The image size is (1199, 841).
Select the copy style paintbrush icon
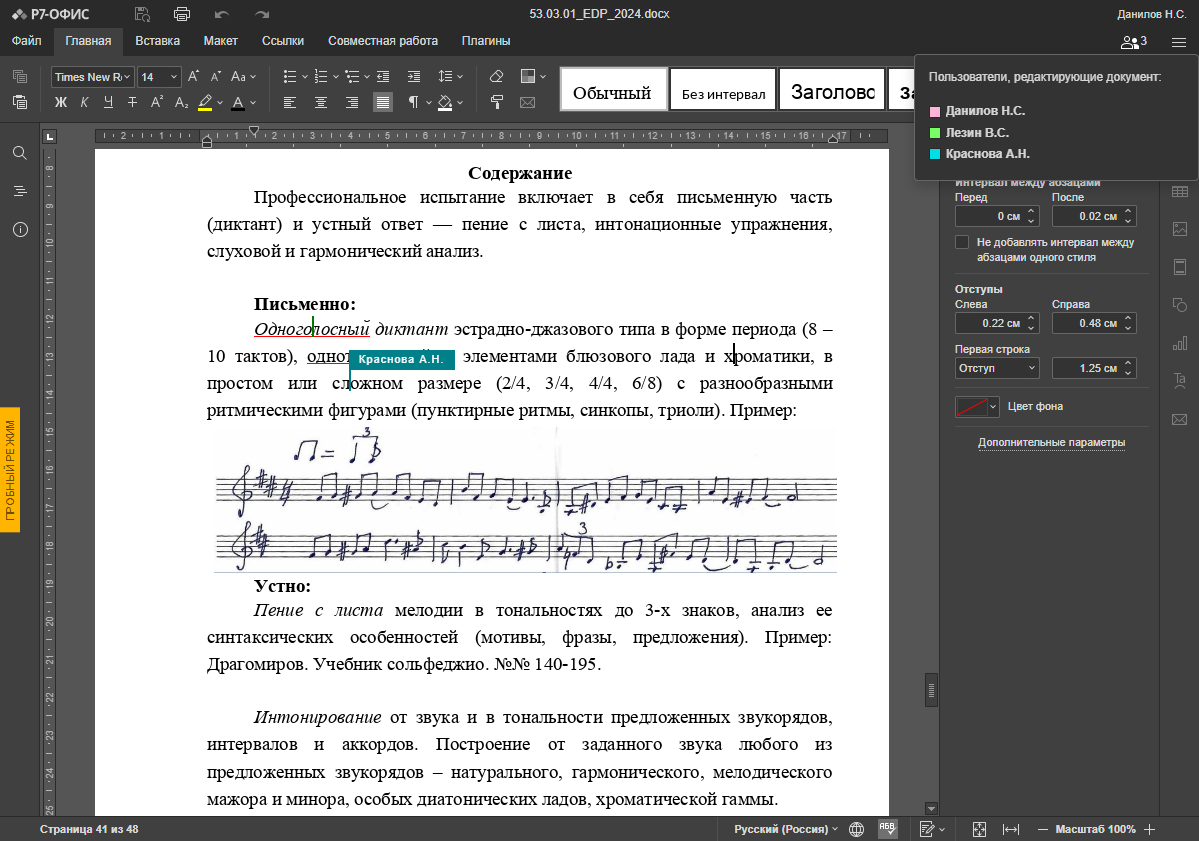point(496,102)
